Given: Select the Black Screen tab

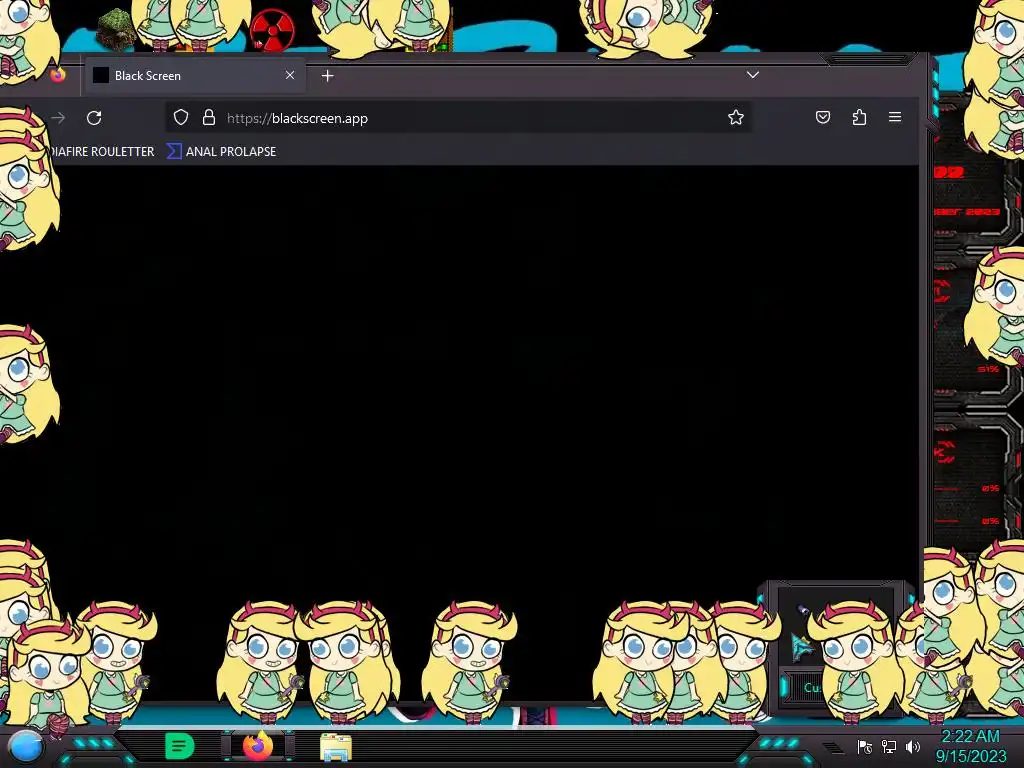Looking at the screenshot, I should pos(195,76).
